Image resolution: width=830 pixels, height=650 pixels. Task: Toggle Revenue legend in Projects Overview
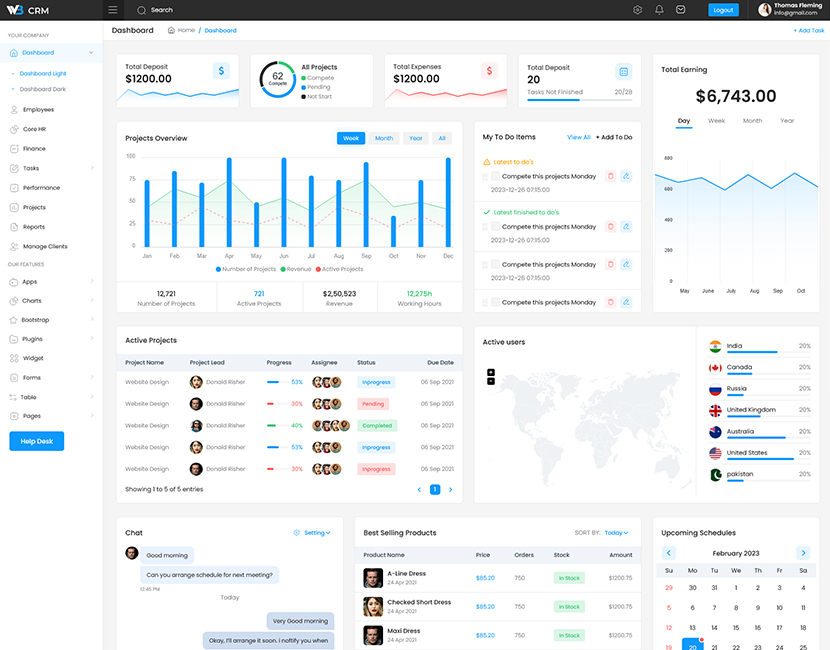coord(296,269)
